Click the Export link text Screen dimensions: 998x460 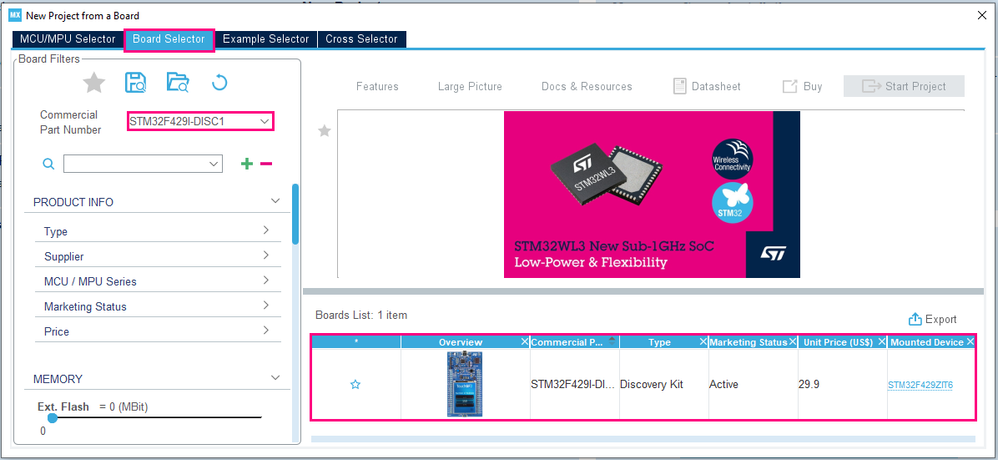941,319
